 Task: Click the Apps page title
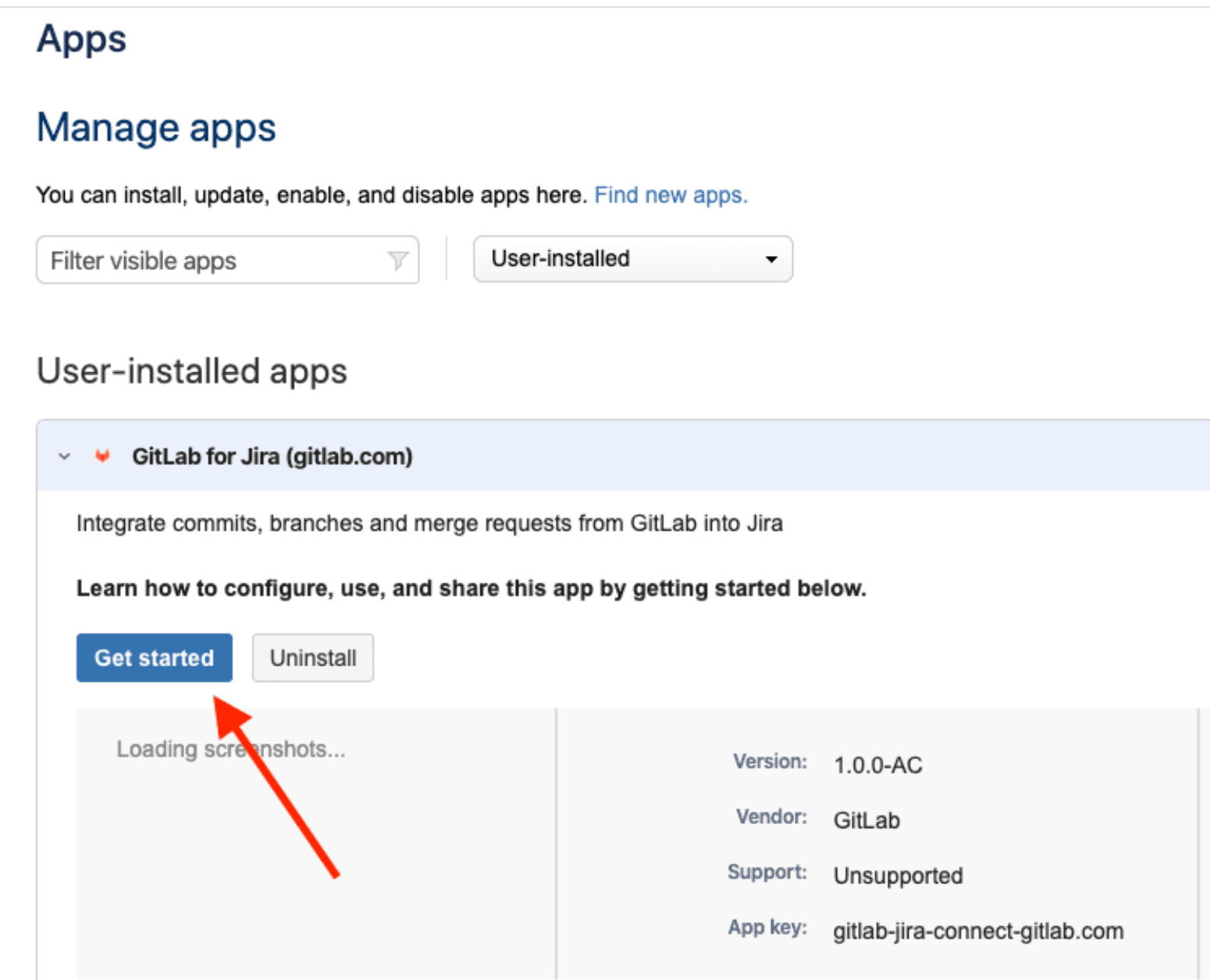coord(81,39)
